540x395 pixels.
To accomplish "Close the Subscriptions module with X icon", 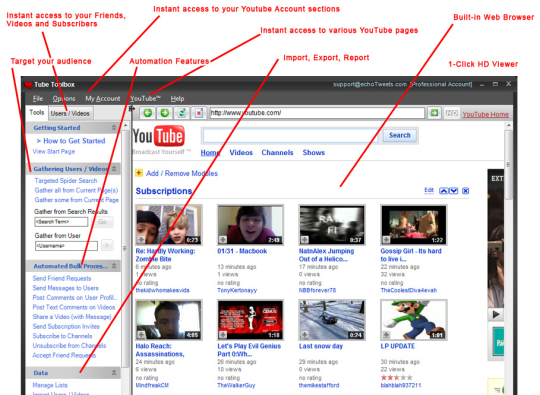I will tap(465, 191).
